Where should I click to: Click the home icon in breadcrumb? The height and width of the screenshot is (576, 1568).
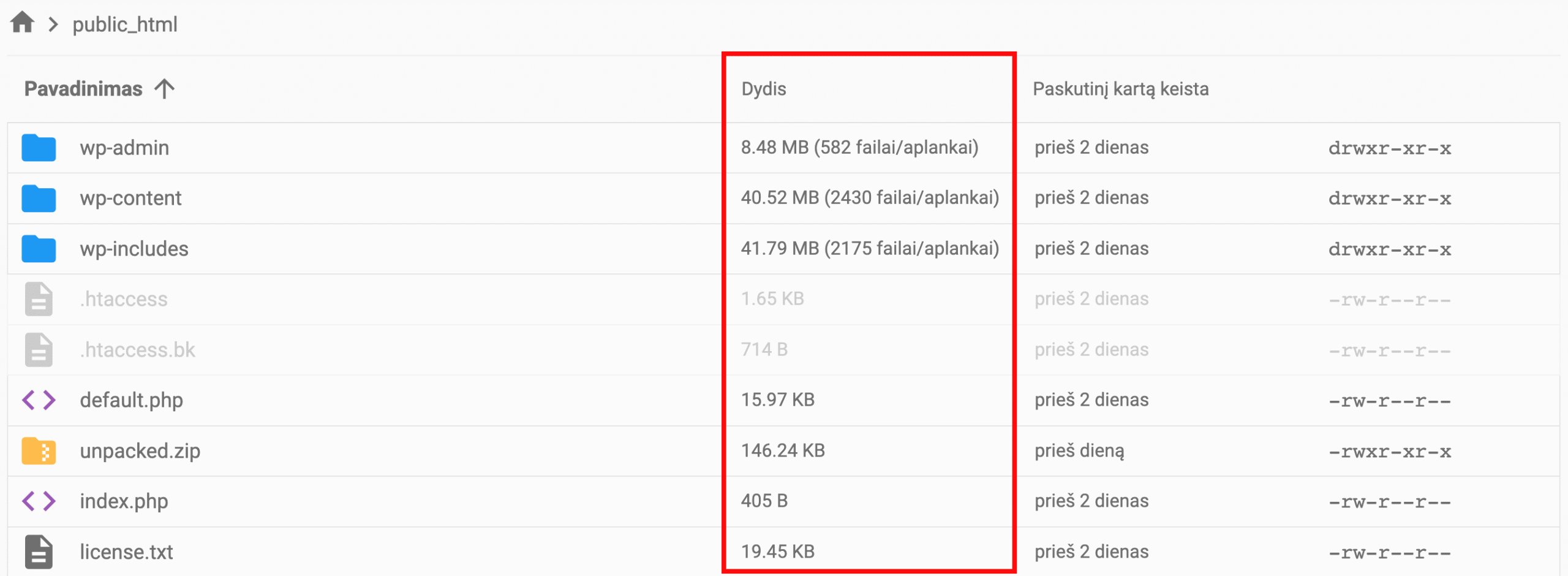tap(23, 23)
